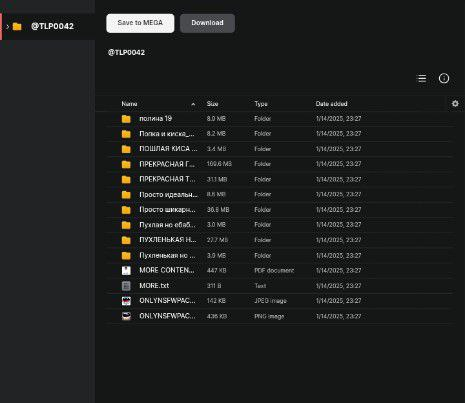Click the PDF document icon for MORE CONTEN...
This screenshot has width=465, height=403.
(x=126, y=270)
